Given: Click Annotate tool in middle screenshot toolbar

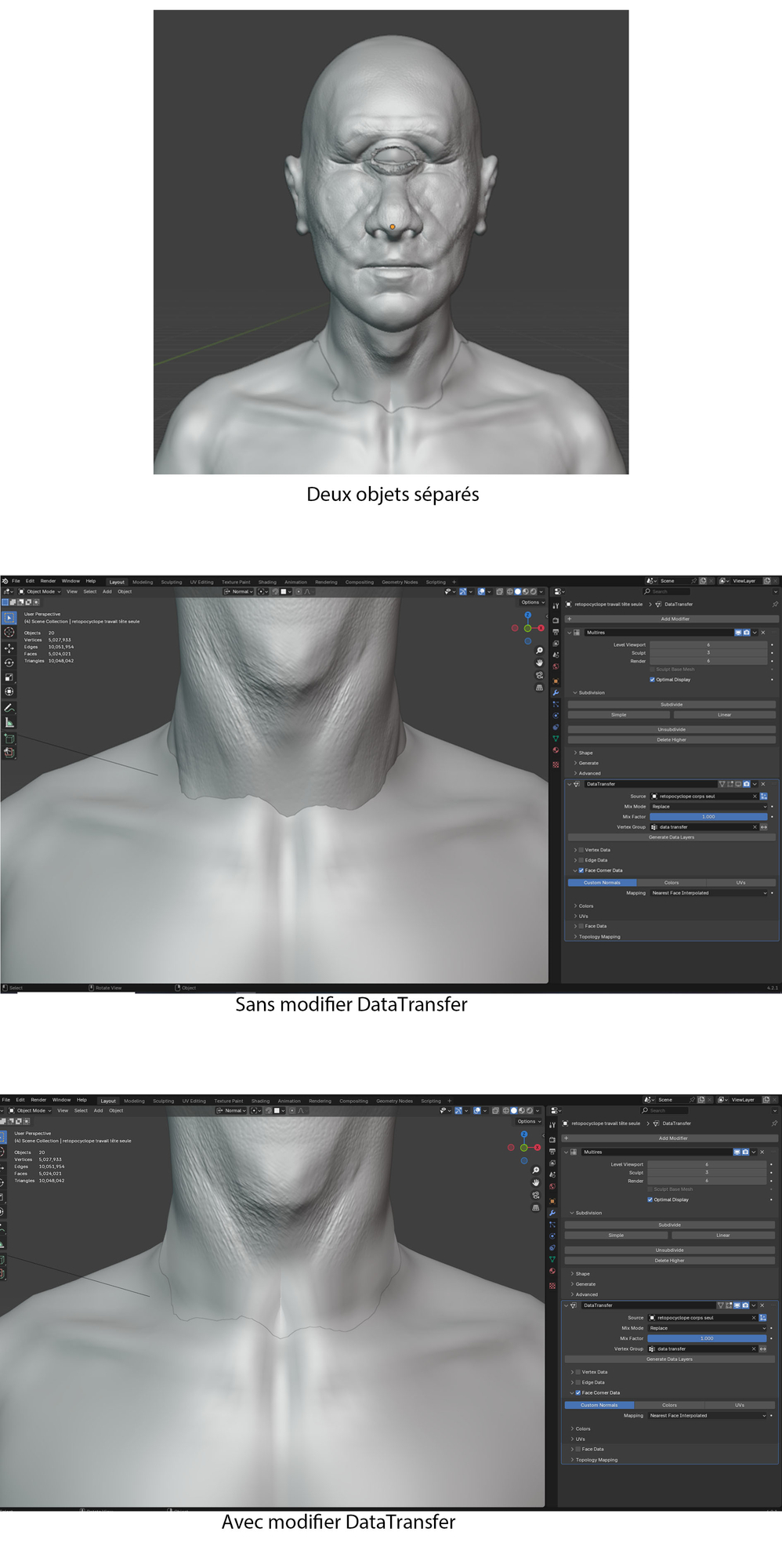Looking at the screenshot, I should [9, 708].
